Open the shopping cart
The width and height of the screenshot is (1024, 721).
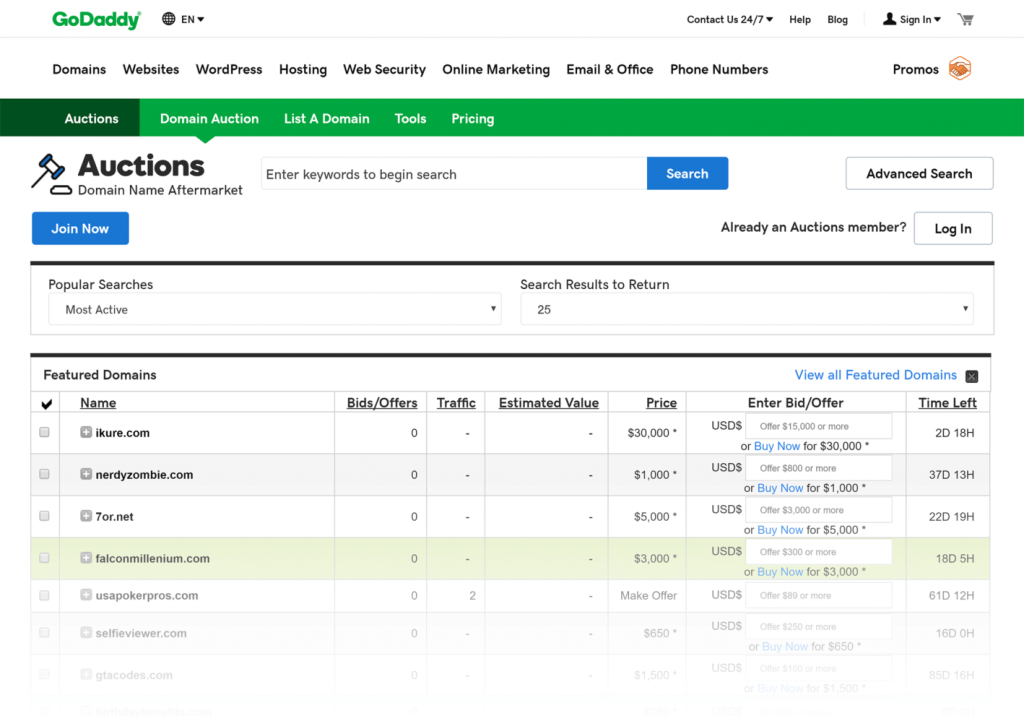coord(965,19)
